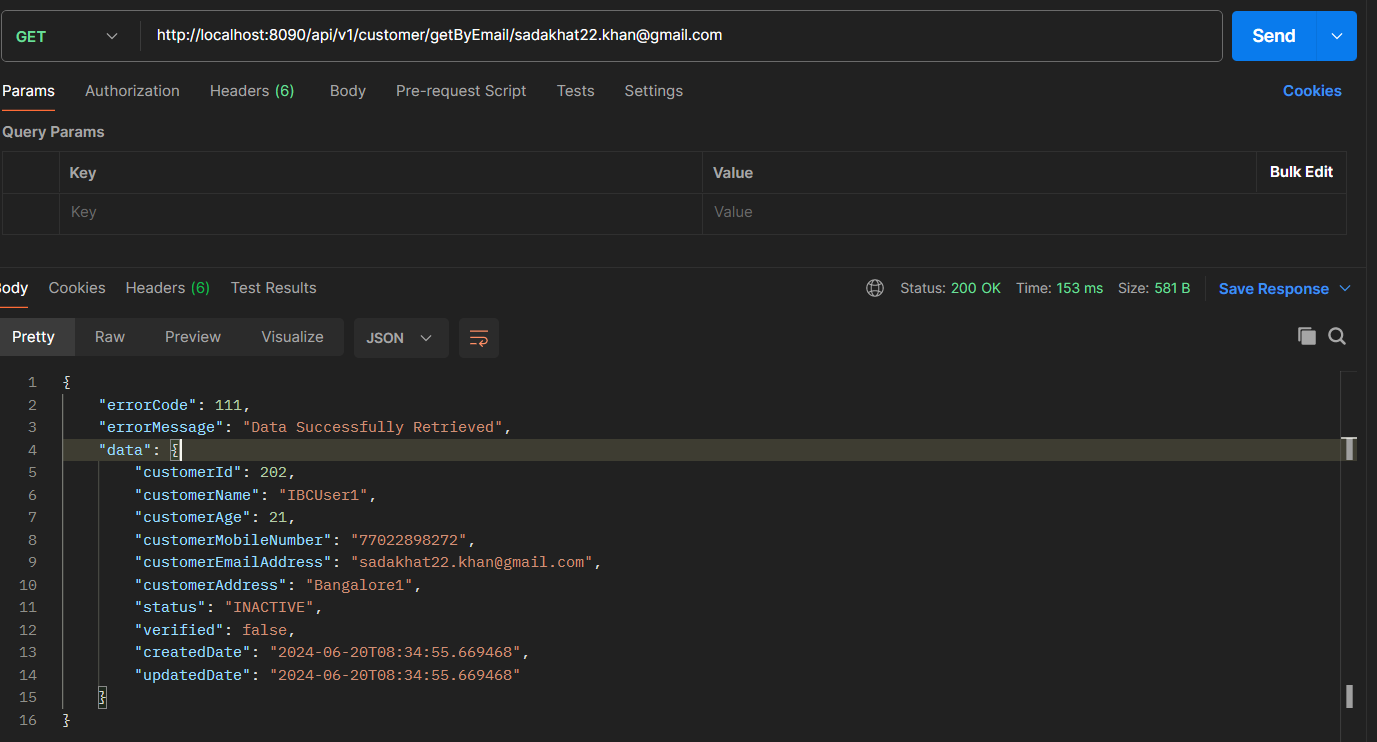Open the Test Results tab
1377x742 pixels.
tap(273, 288)
